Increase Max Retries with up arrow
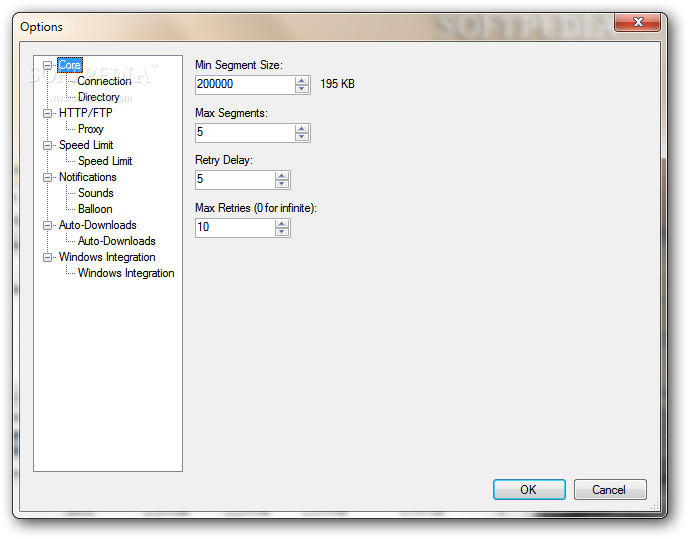This screenshot has width=688, height=539. click(282, 223)
